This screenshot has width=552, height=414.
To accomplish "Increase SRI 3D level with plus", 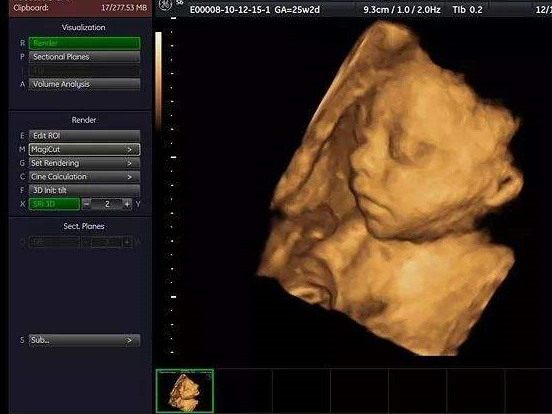I will [x=127, y=204].
